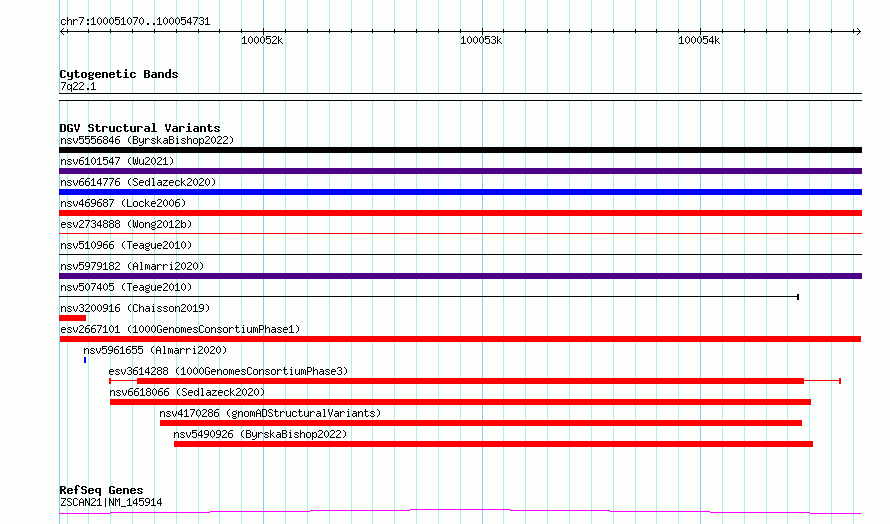Click the chr7:100051070..100054731 region label
Viewport: 890px width, 524px height.
[135, 21]
